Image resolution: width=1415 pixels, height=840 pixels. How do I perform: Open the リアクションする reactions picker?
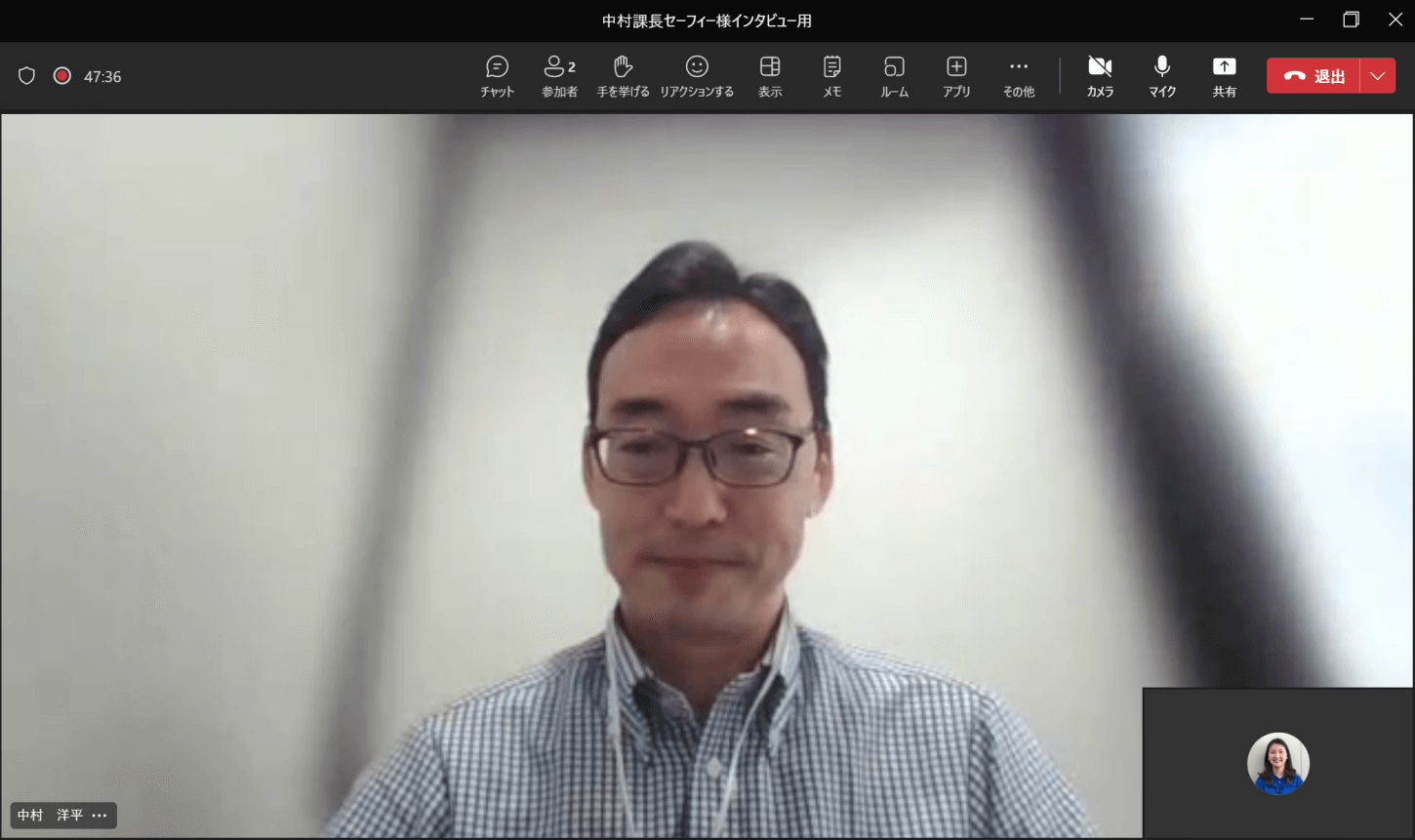(x=696, y=76)
